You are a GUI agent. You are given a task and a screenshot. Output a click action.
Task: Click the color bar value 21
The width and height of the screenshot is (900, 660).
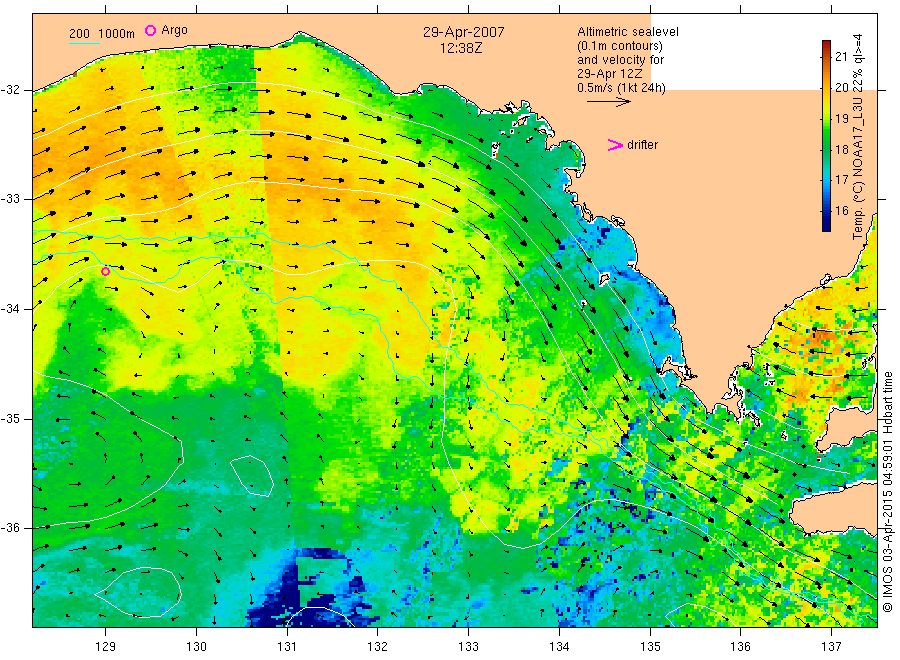[x=841, y=56]
